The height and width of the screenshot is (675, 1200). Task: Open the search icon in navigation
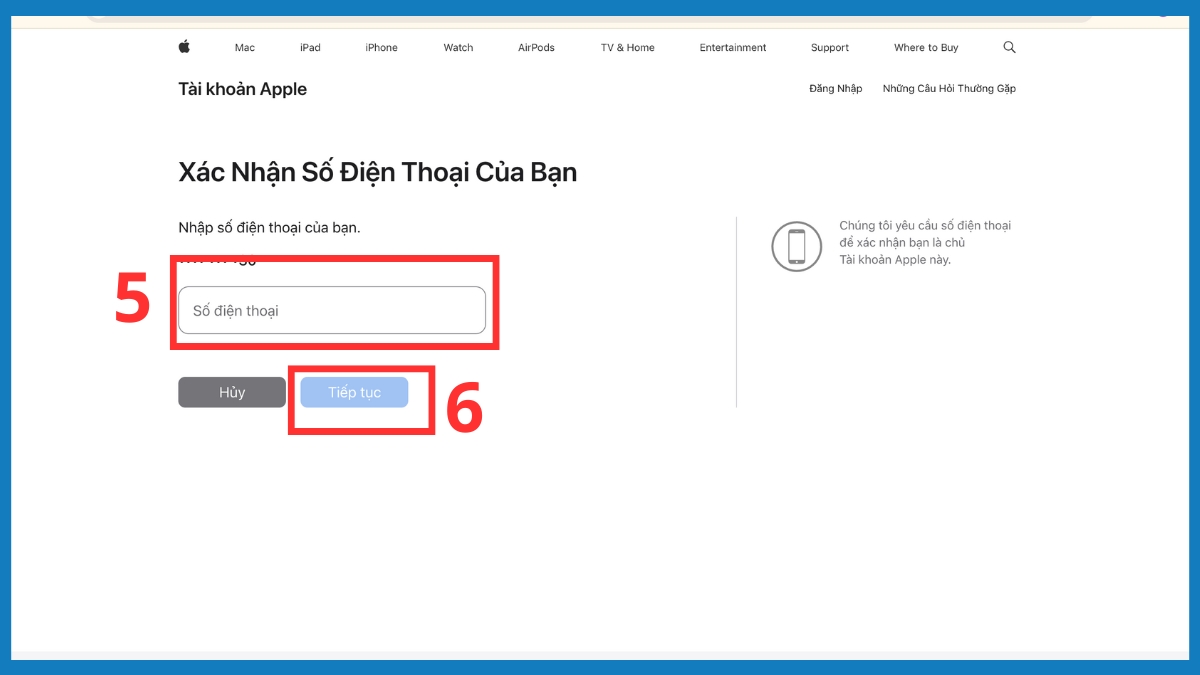coord(1009,46)
